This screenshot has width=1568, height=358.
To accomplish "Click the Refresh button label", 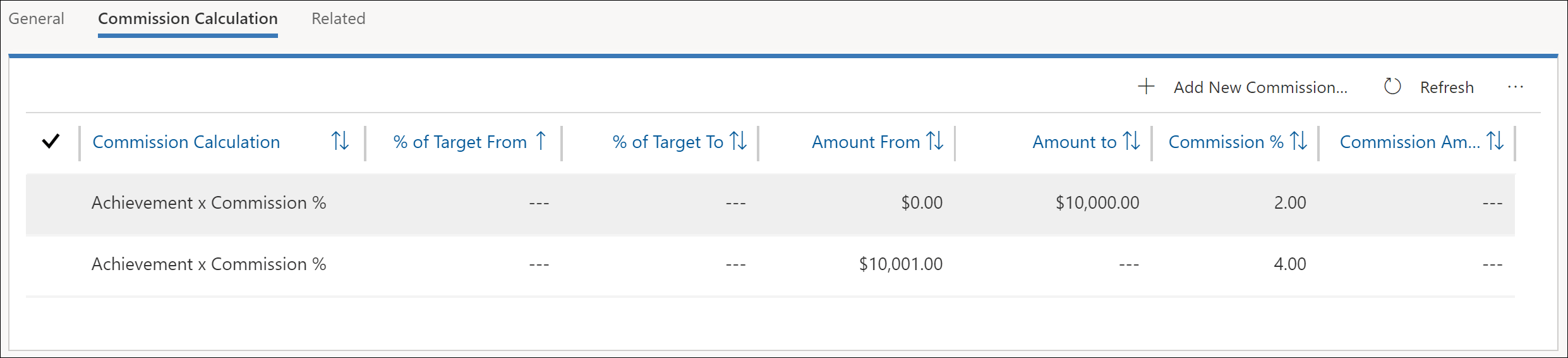I will tap(1447, 87).
